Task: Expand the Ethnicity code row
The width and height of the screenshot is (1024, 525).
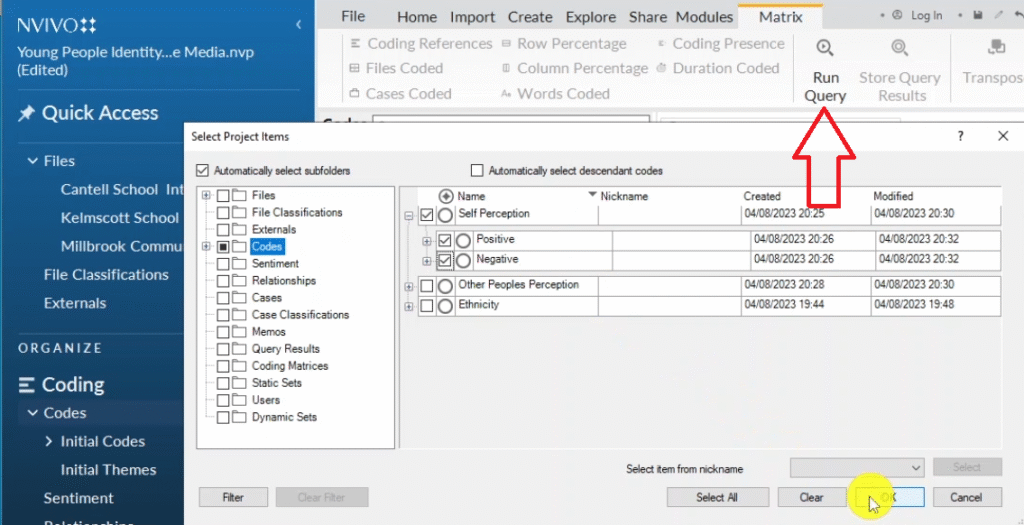Action: click(x=409, y=306)
